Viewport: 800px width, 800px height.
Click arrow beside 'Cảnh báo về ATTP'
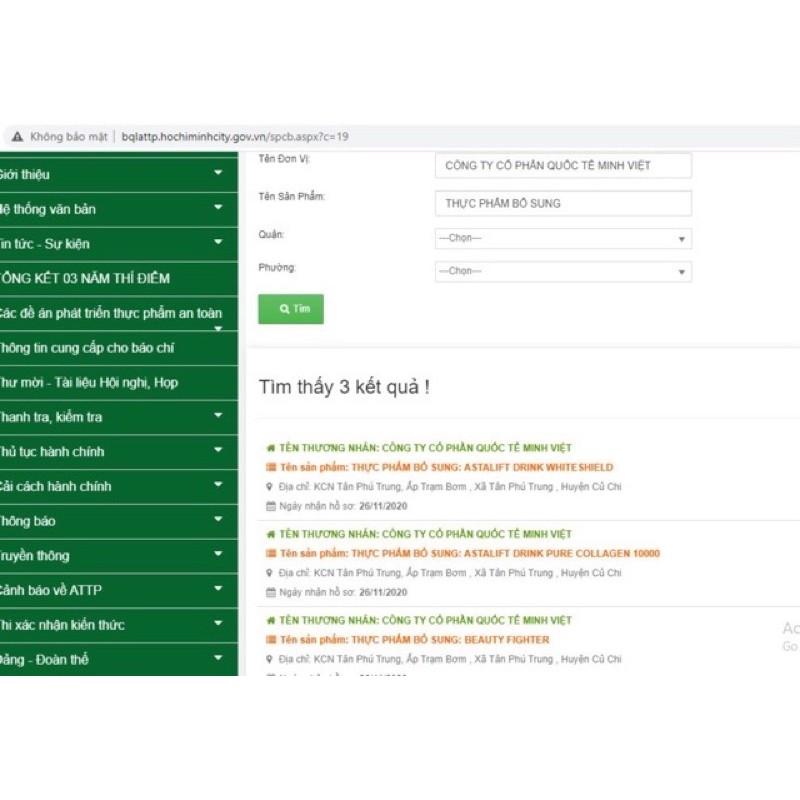pyautogui.click(x=218, y=589)
